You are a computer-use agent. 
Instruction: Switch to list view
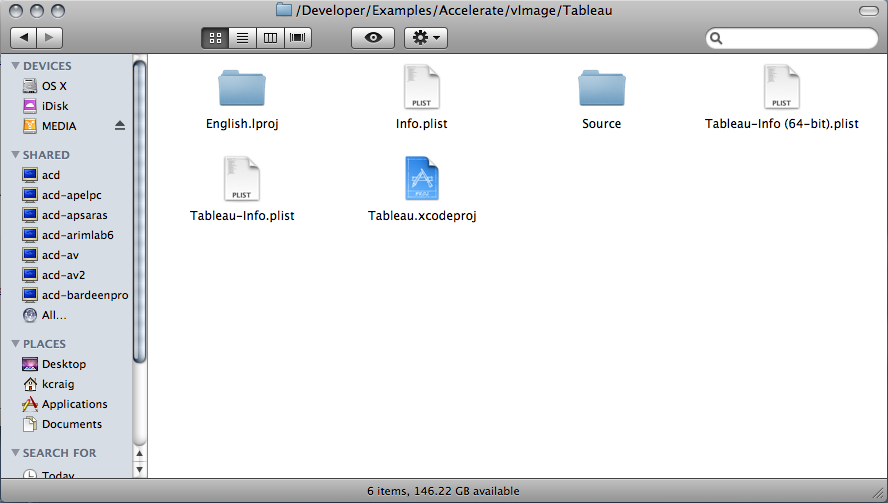pyautogui.click(x=242, y=38)
